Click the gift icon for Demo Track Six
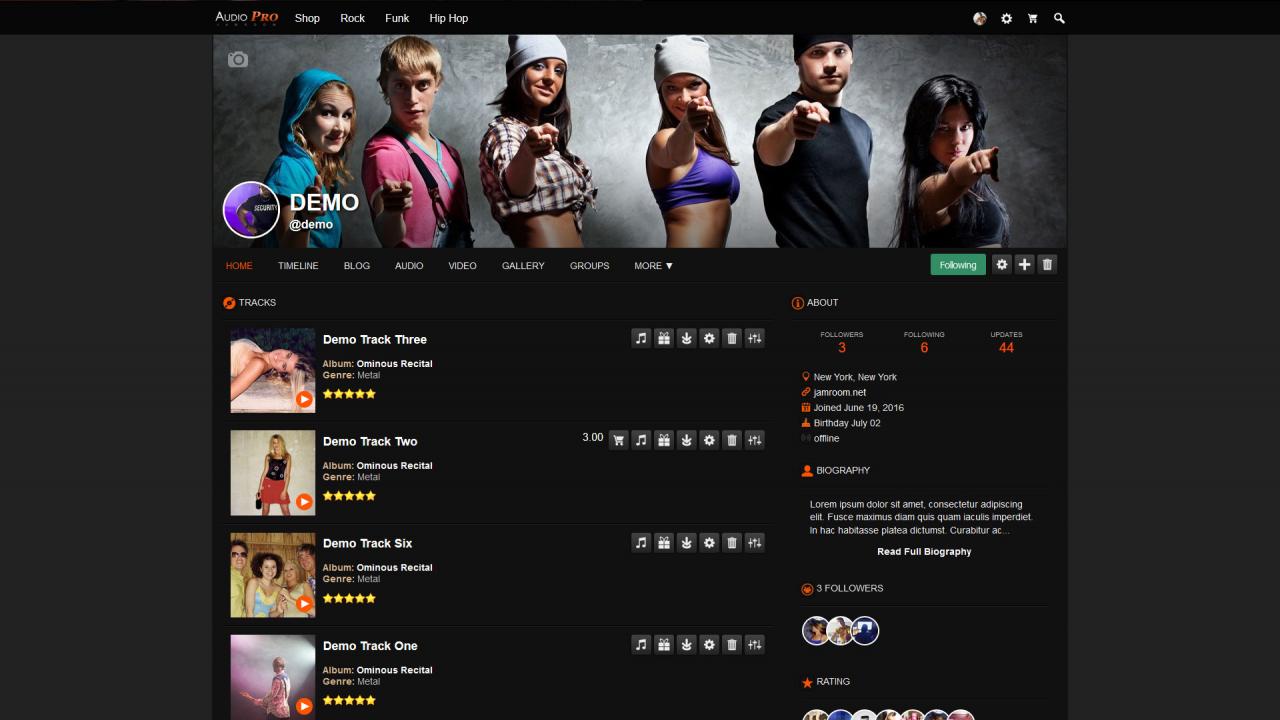 [664, 542]
